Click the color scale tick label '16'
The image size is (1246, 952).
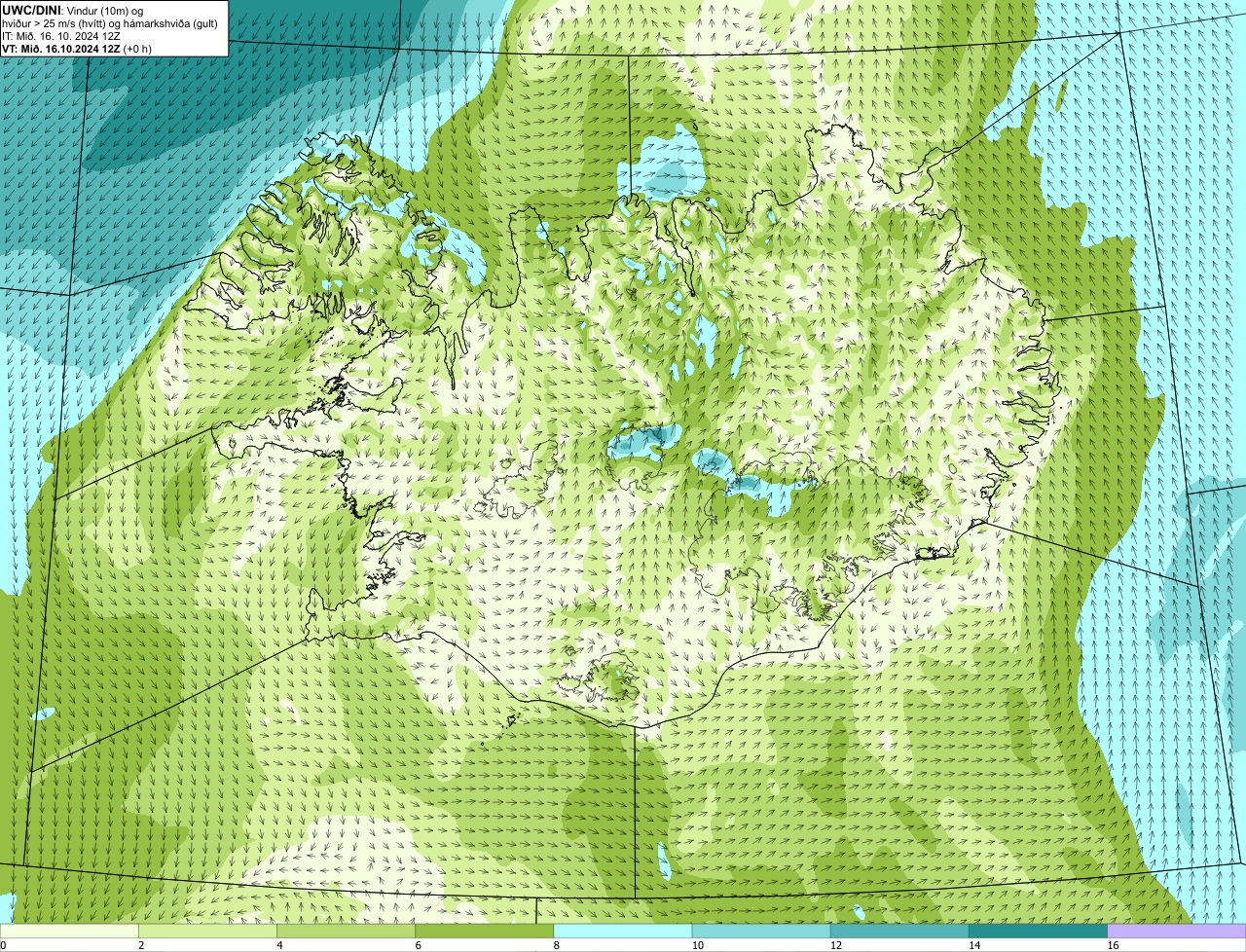click(1113, 945)
